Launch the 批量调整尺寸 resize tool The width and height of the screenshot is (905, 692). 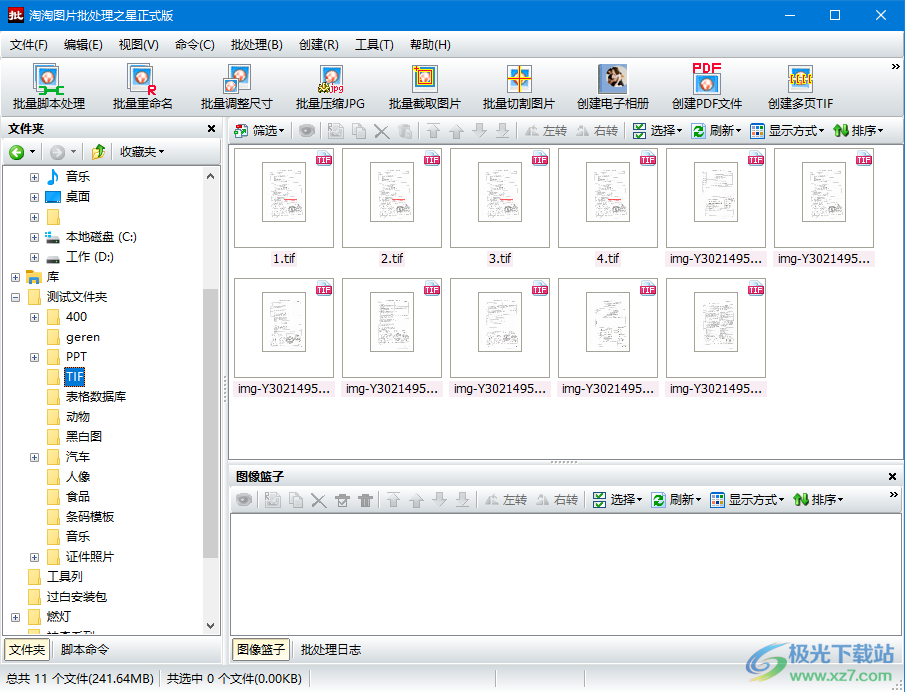click(x=236, y=86)
